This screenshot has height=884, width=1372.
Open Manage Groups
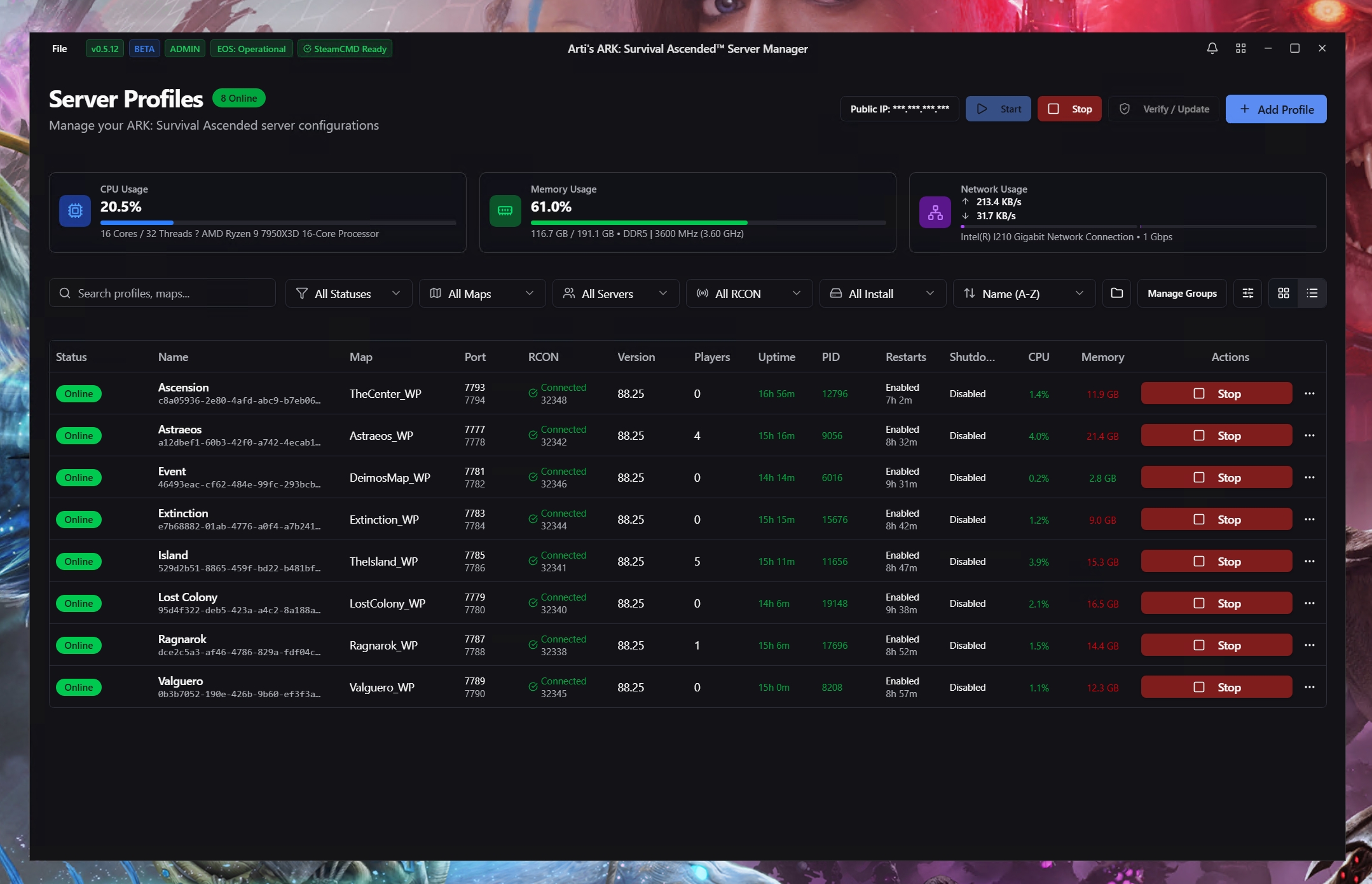tap(1182, 293)
